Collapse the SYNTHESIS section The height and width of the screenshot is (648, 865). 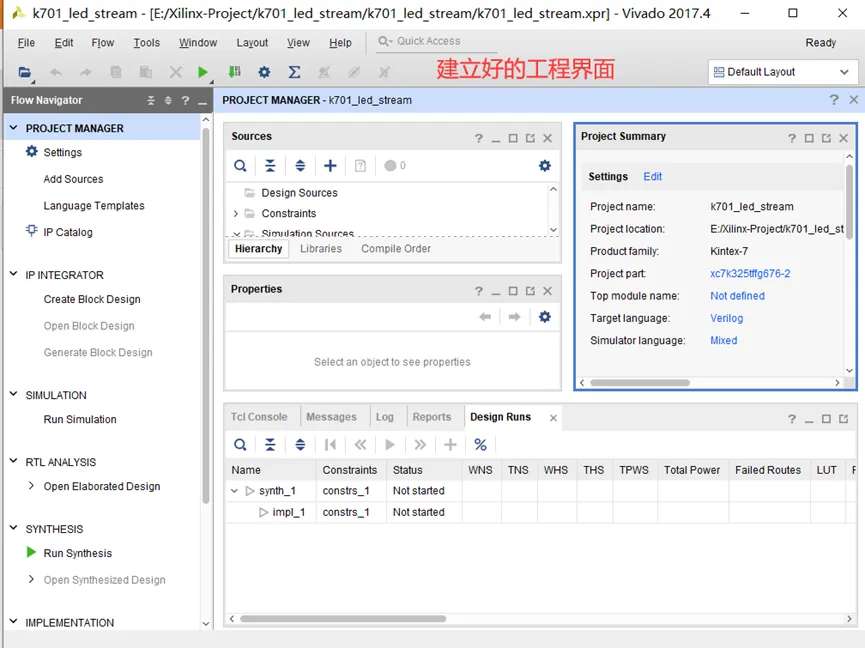14,528
